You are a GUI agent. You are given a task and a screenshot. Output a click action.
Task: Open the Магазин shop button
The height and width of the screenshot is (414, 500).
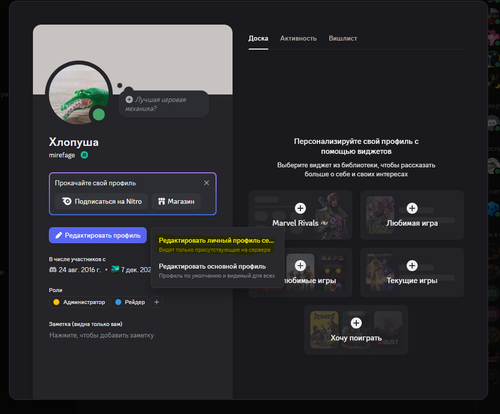176,201
